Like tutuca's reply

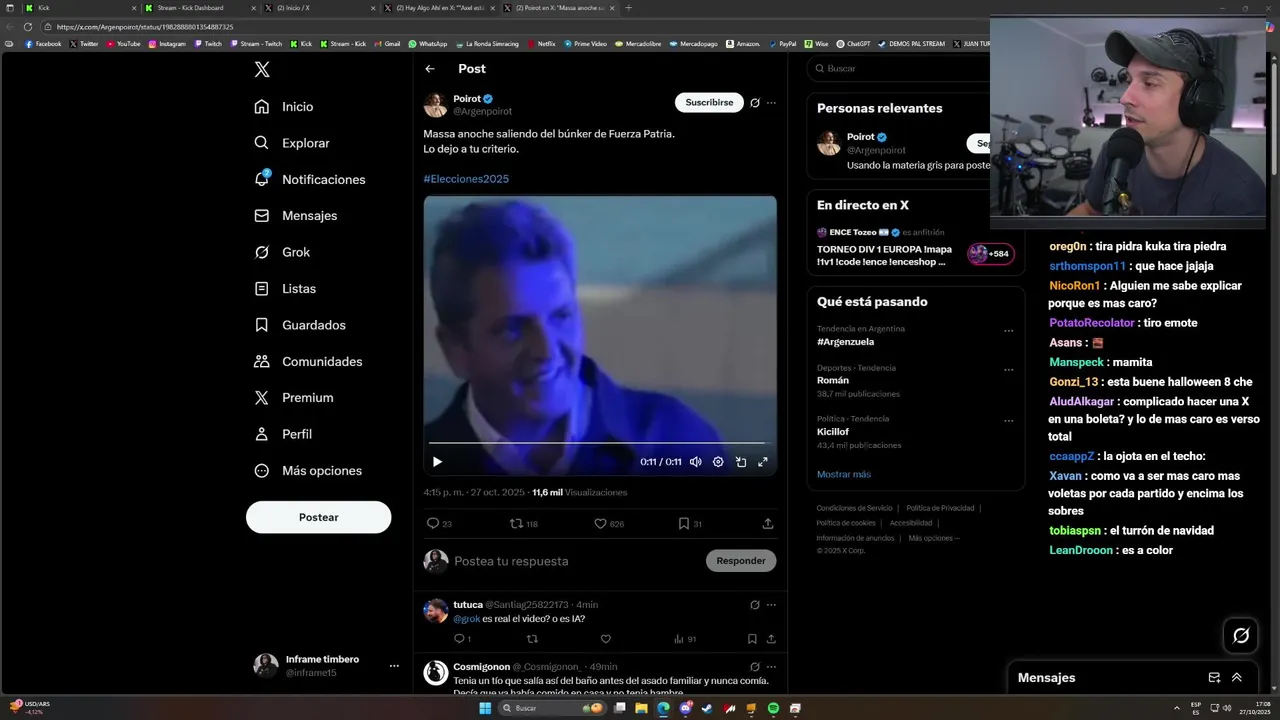[x=606, y=639]
